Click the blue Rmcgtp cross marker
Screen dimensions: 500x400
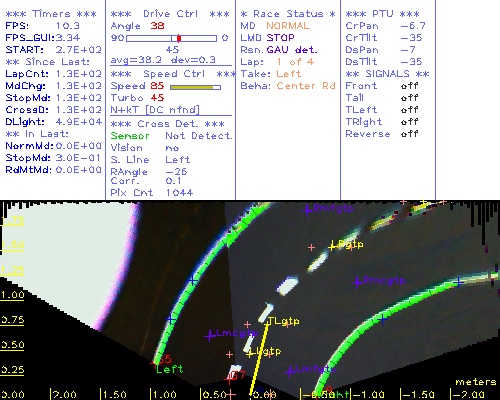(358, 282)
